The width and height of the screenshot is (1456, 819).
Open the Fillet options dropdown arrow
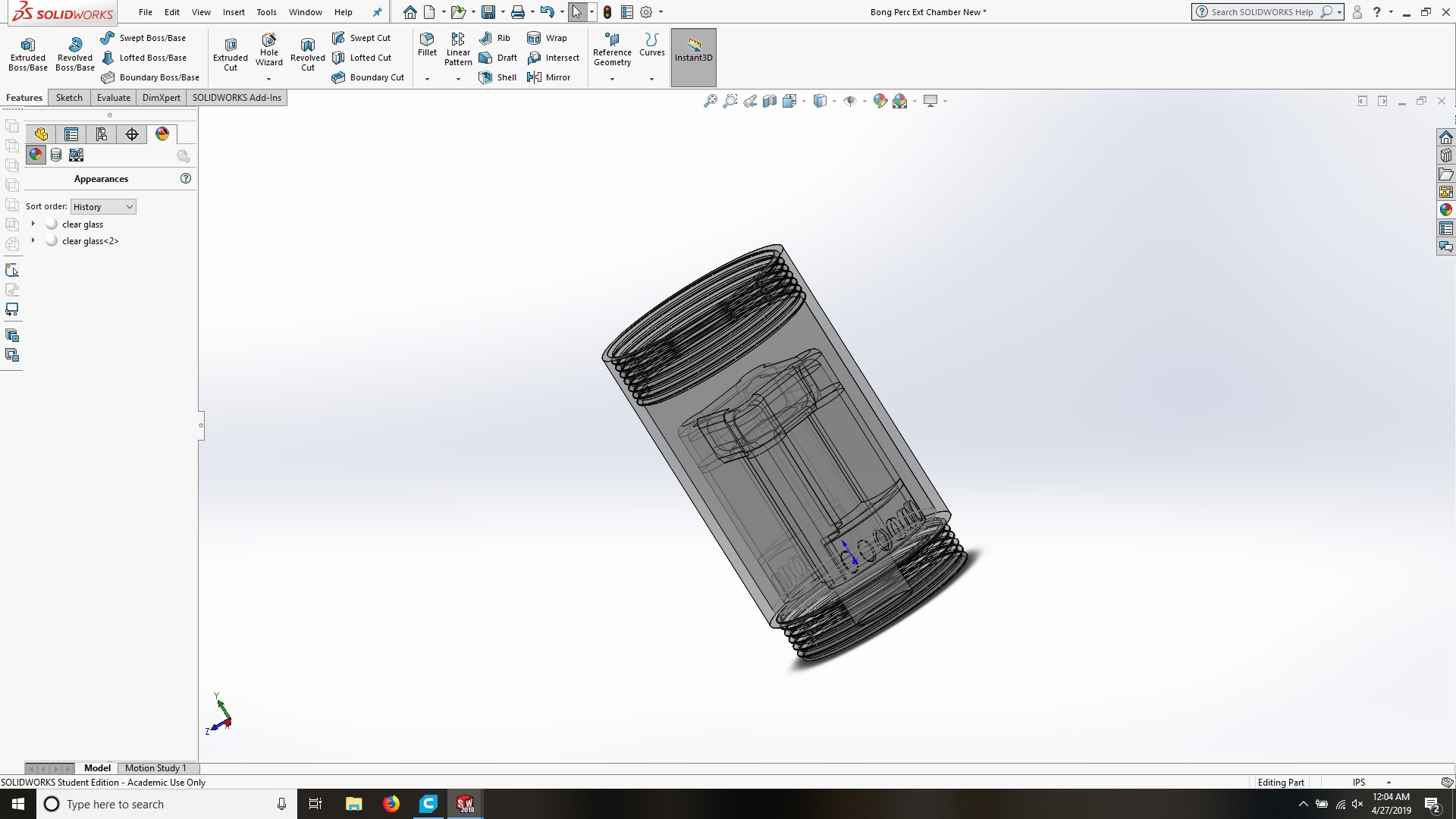427,79
